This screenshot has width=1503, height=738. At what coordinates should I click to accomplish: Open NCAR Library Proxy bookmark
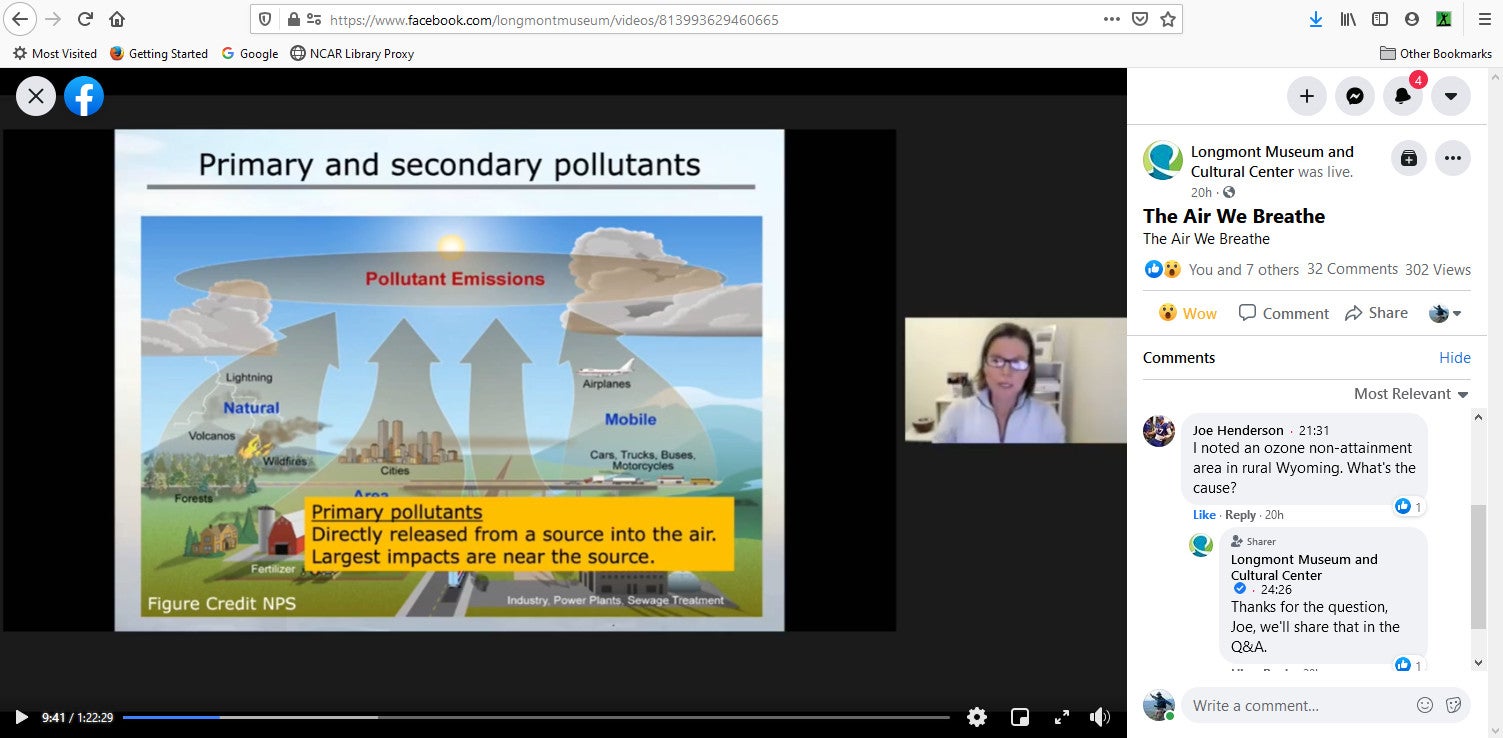(352, 54)
